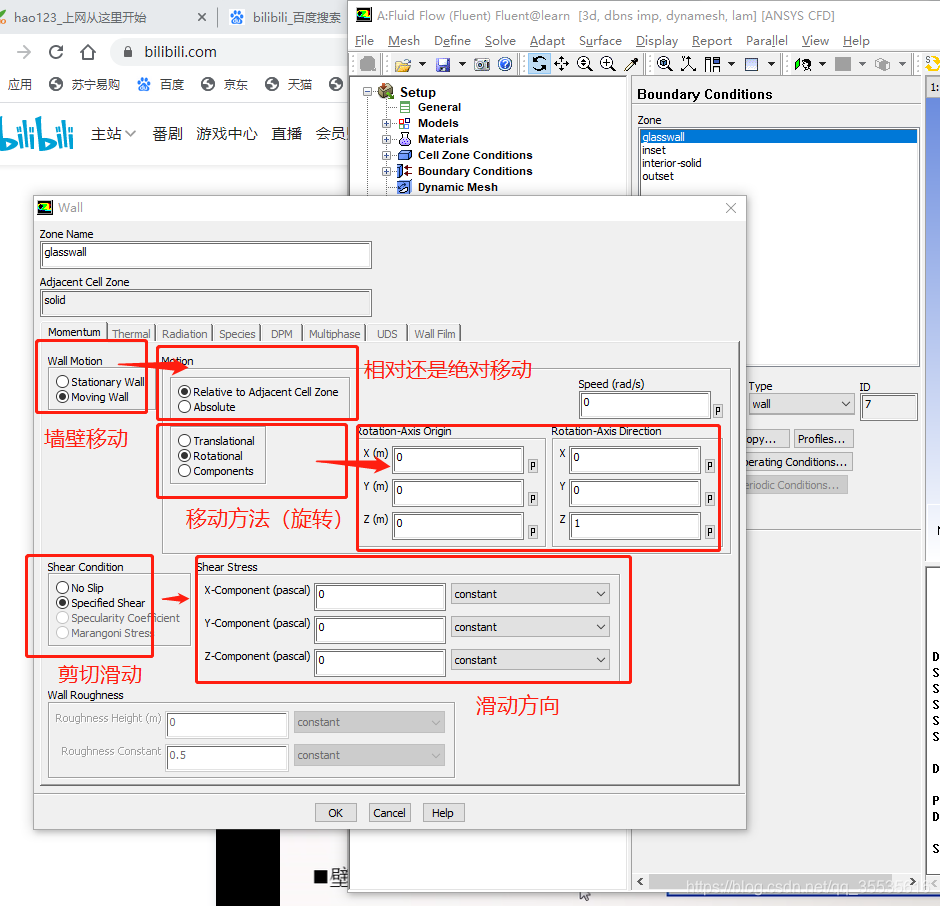
Task: Select the zoom-to-area magnifier with plus
Action: (608, 64)
